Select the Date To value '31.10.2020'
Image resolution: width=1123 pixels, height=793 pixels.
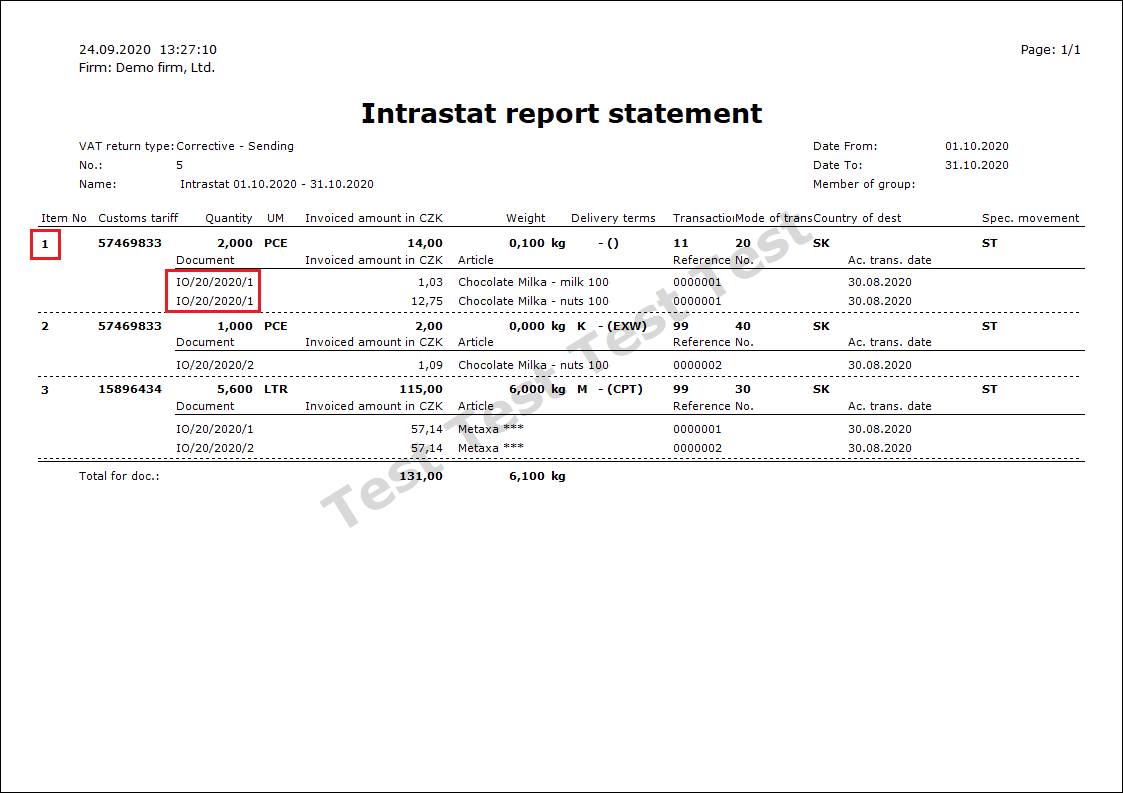[x=976, y=165]
